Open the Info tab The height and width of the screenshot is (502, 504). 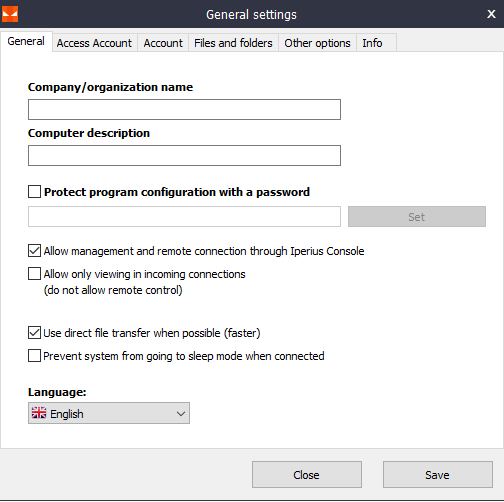tap(372, 43)
